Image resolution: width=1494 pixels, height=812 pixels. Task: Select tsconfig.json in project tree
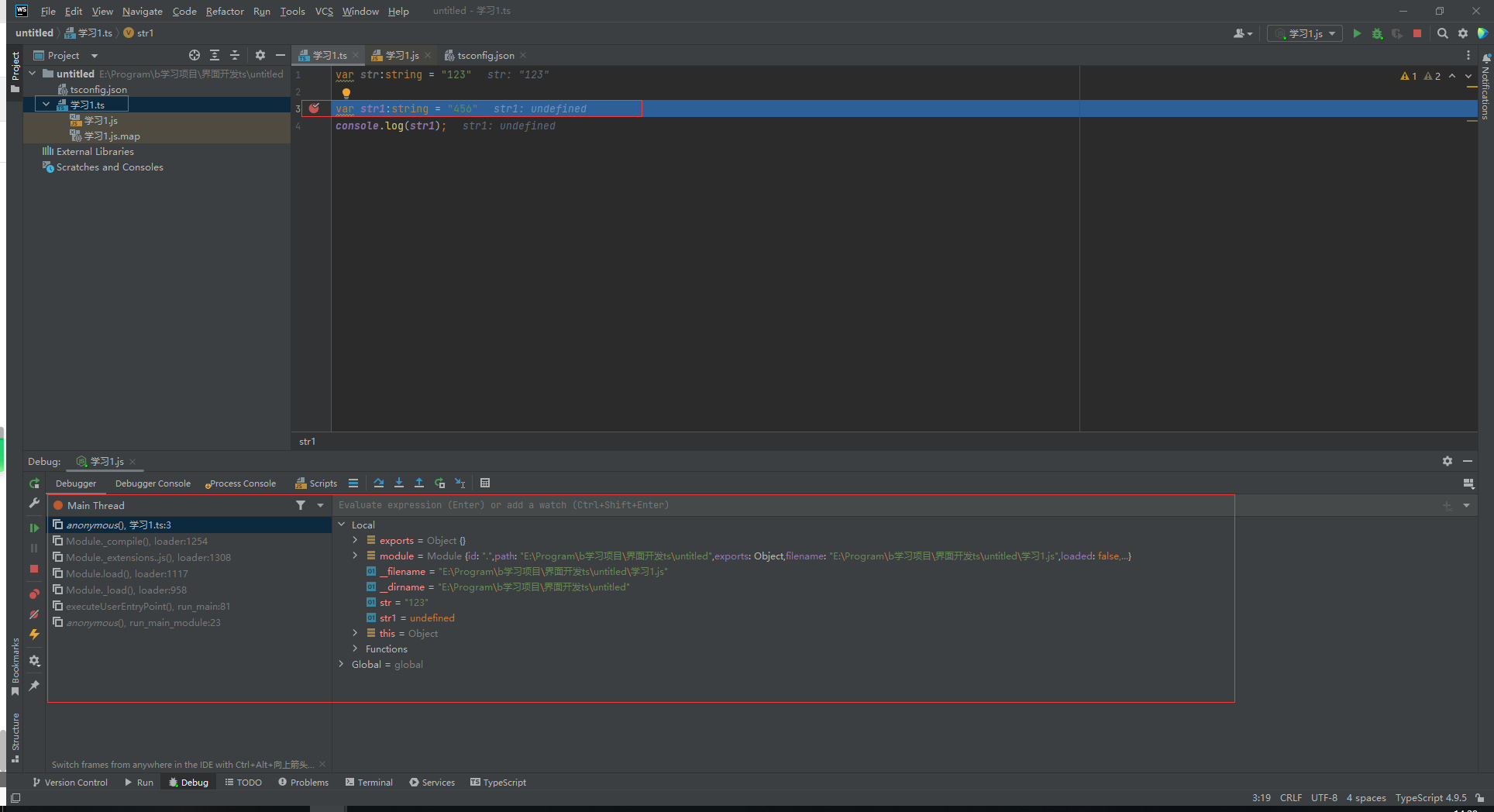[x=98, y=89]
